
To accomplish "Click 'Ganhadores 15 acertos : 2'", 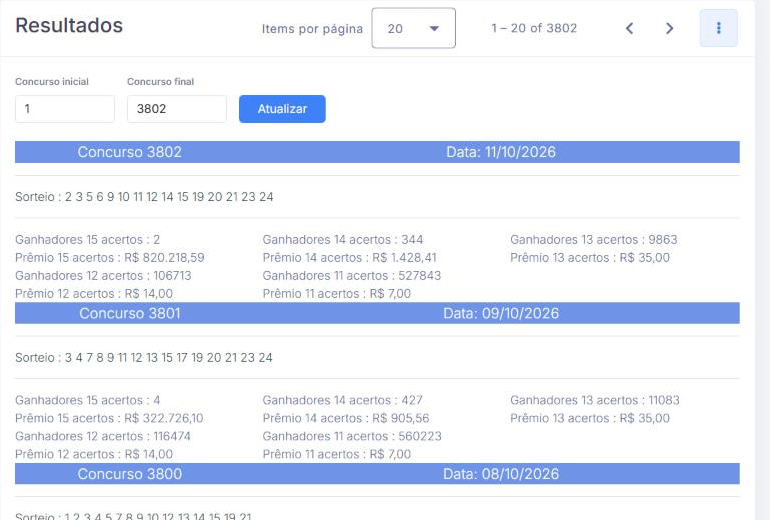I will point(87,240).
